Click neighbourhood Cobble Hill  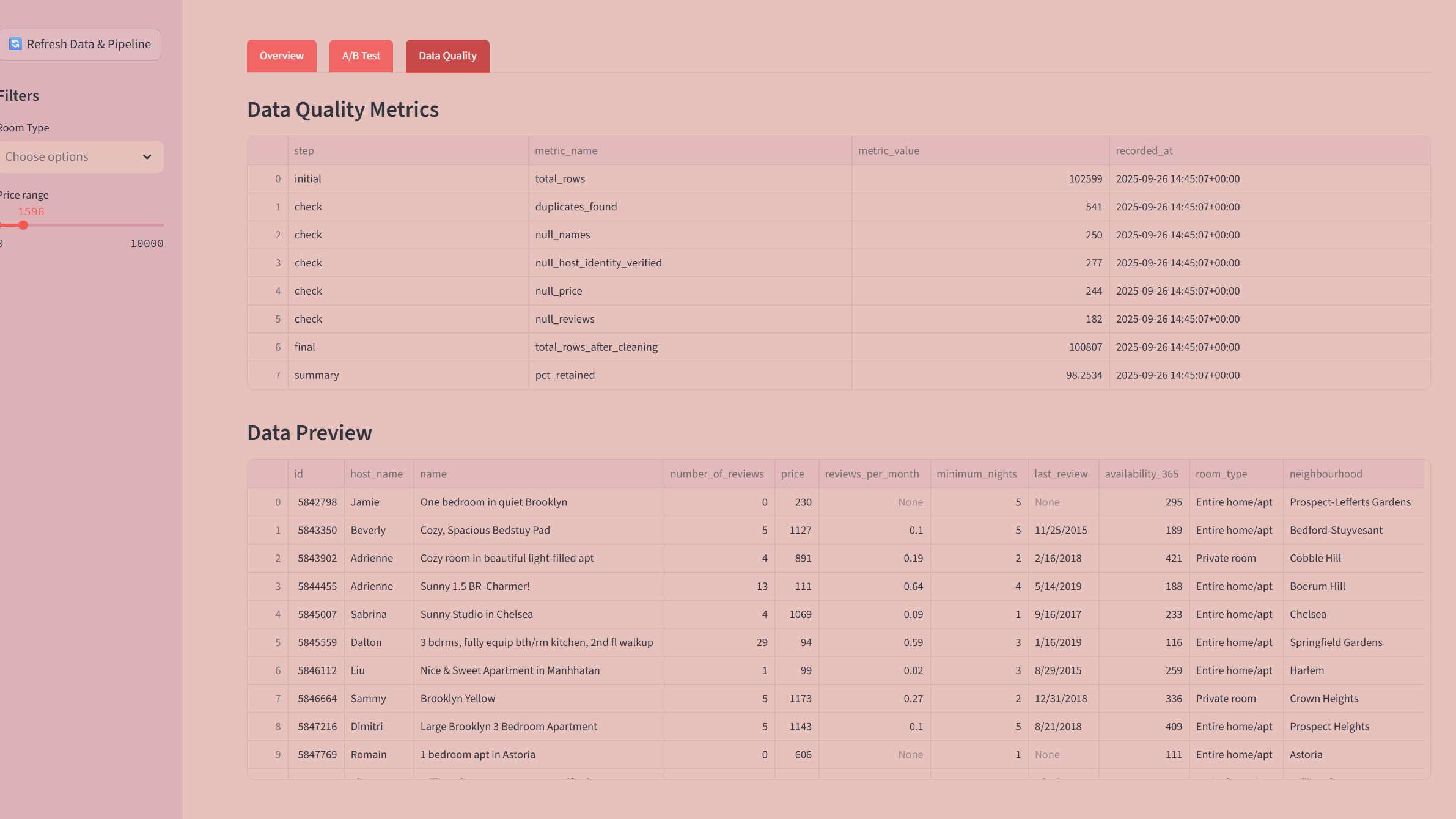1353,559
